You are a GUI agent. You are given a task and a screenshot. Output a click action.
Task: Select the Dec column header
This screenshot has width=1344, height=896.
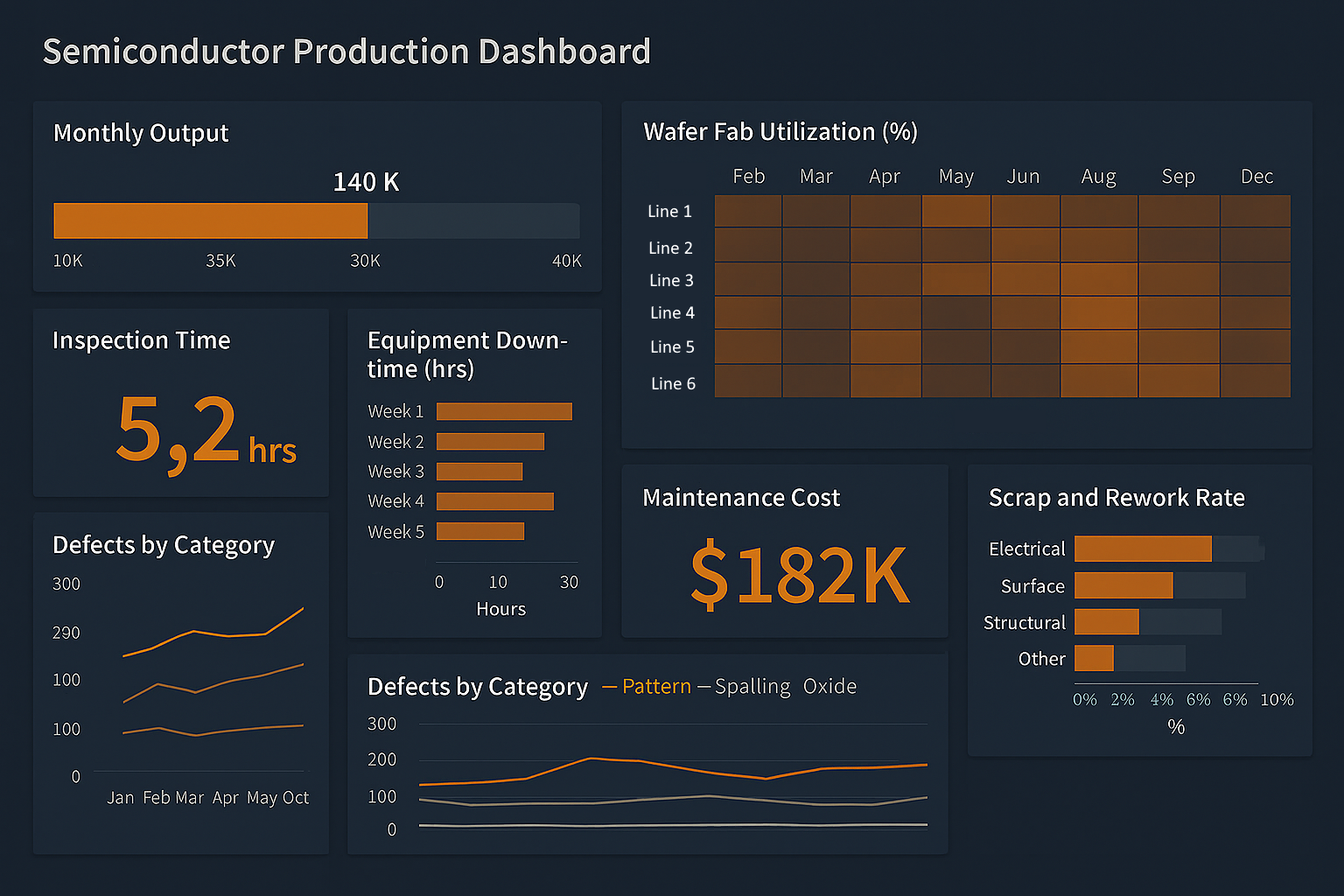pyautogui.click(x=1256, y=176)
